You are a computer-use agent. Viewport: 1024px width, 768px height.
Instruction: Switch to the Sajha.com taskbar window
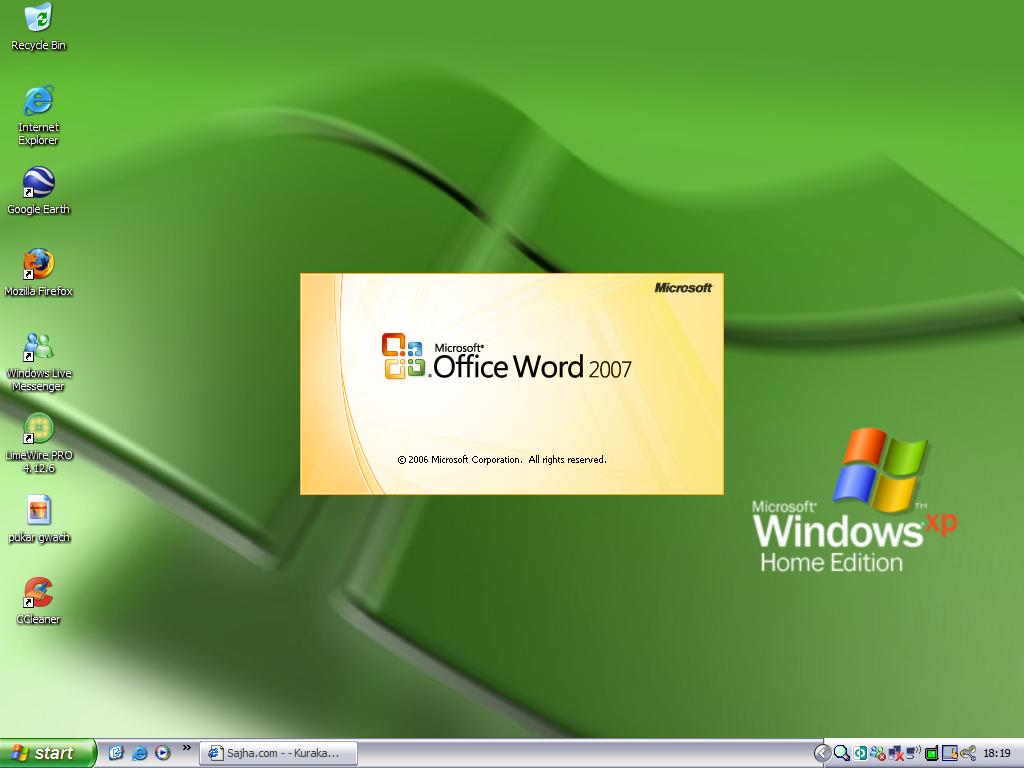click(x=278, y=753)
